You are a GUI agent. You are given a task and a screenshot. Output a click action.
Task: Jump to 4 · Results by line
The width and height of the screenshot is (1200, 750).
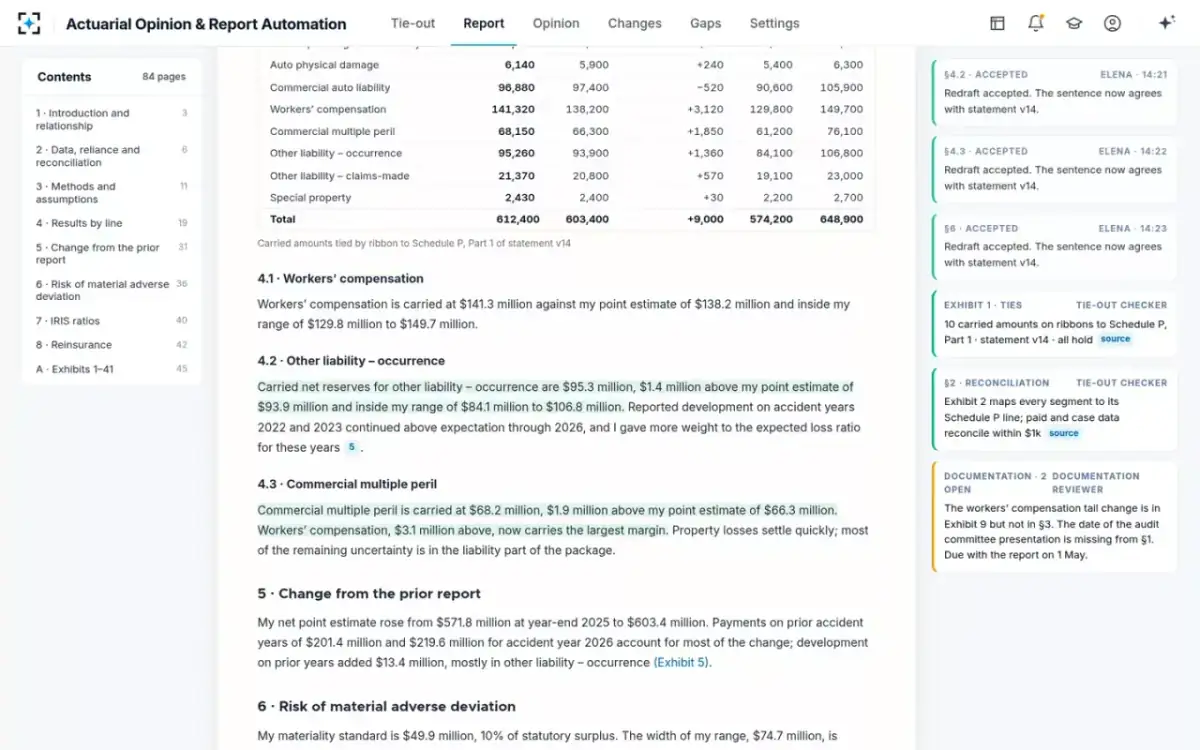(x=111, y=223)
